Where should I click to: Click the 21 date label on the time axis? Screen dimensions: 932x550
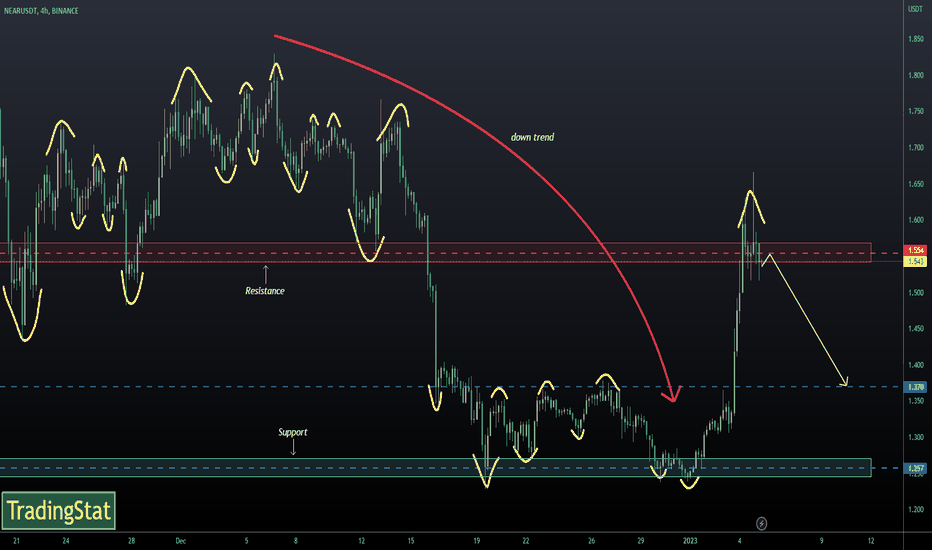[x=17, y=541]
